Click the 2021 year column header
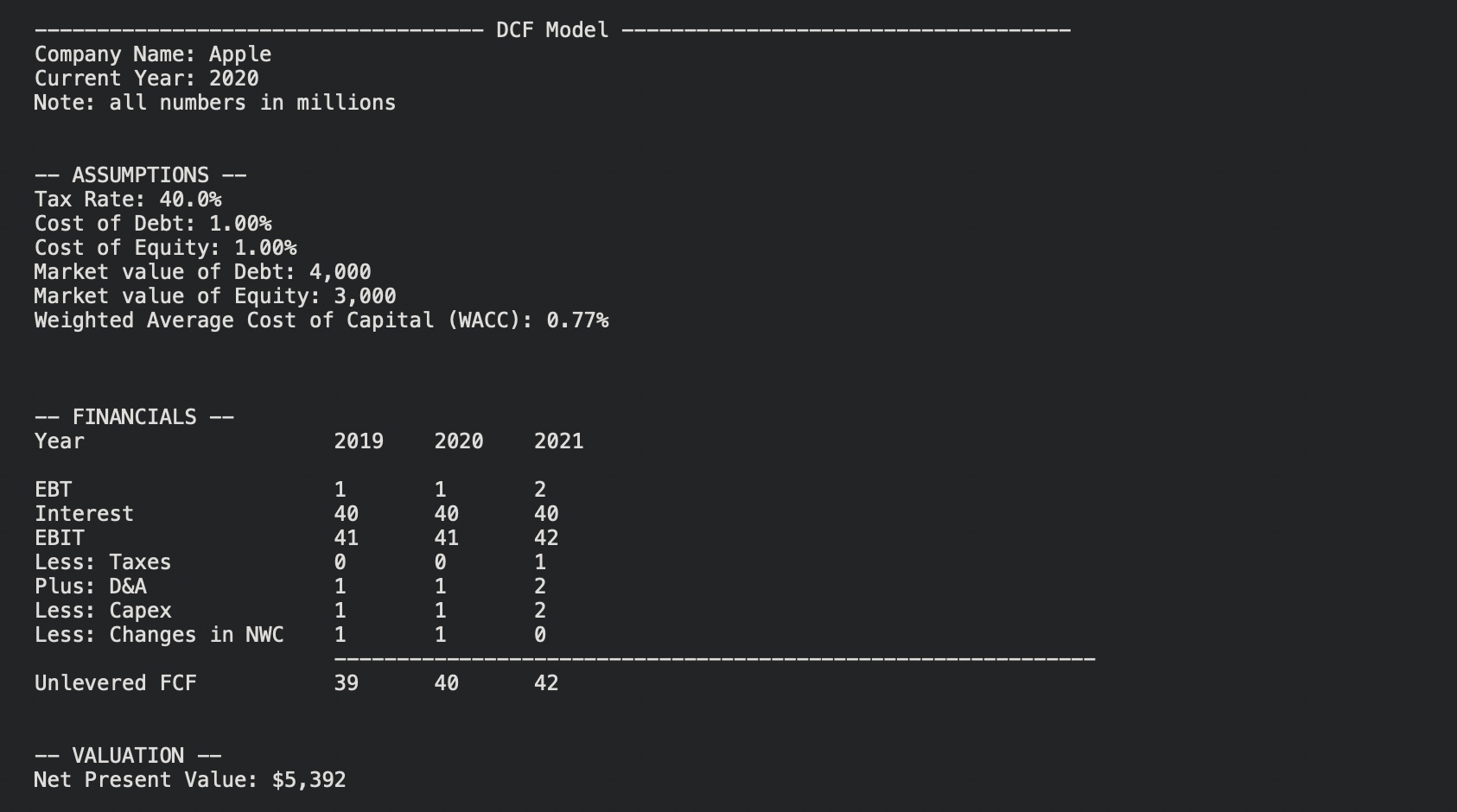The width and height of the screenshot is (1457, 812). pos(558,441)
